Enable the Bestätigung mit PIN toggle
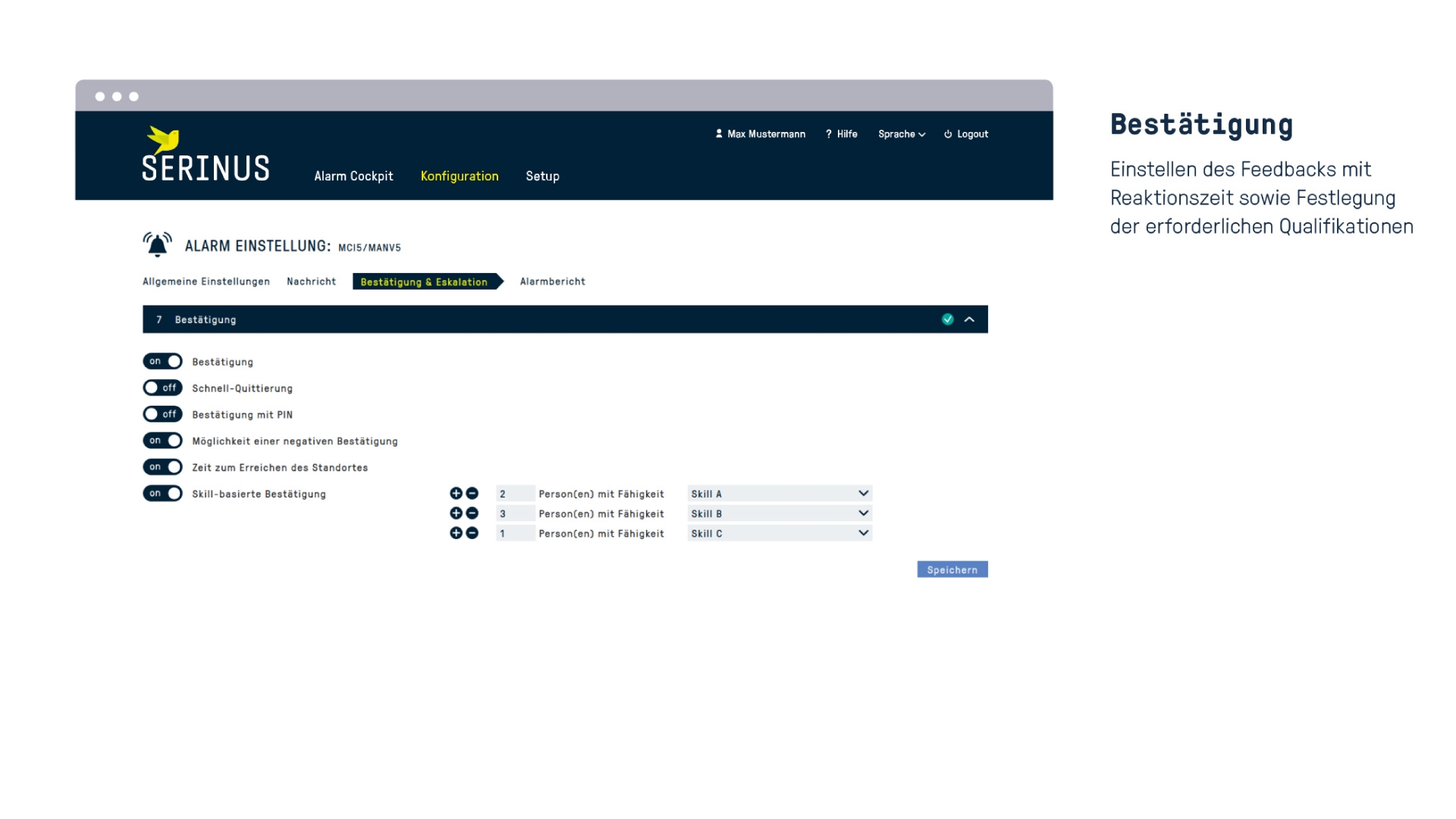The height and width of the screenshot is (819, 1456). click(x=162, y=414)
